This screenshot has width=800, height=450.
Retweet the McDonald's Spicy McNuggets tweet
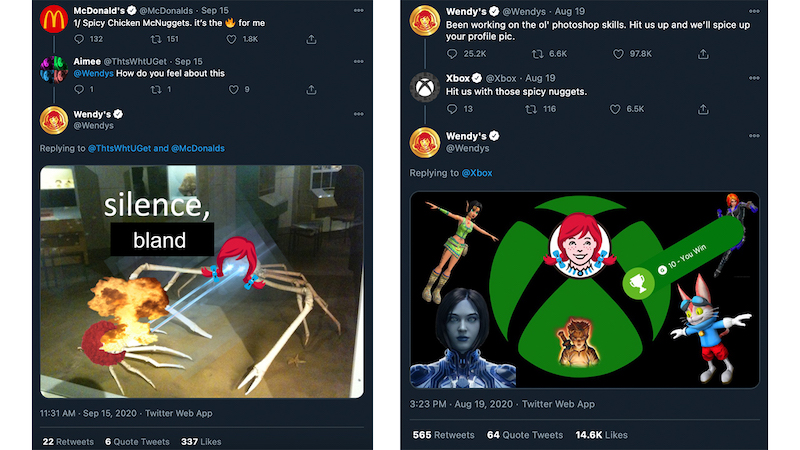pyautogui.click(x=156, y=39)
